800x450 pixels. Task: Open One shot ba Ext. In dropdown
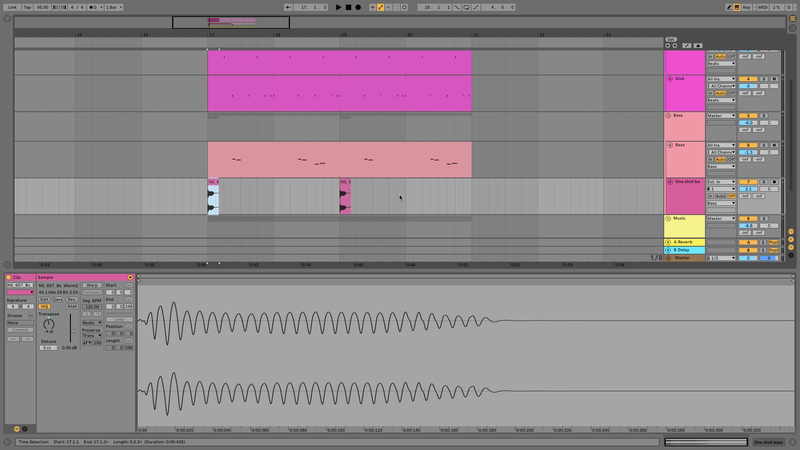coord(721,182)
